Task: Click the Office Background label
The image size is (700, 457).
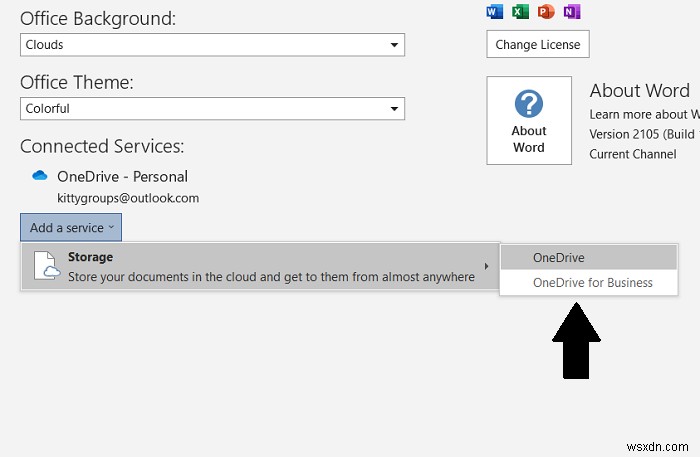Action: point(98,19)
